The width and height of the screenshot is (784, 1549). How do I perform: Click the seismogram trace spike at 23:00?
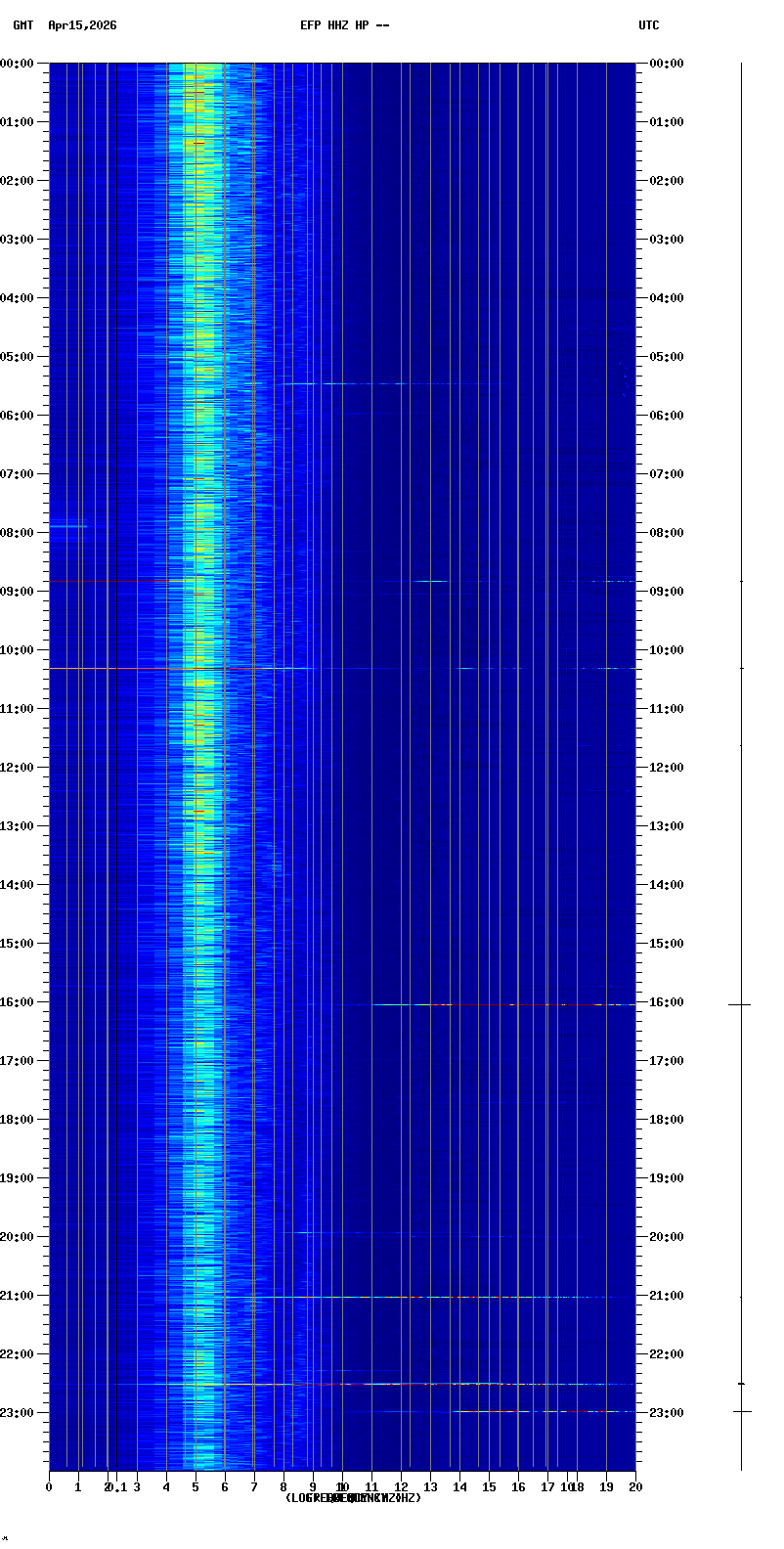741,1411
